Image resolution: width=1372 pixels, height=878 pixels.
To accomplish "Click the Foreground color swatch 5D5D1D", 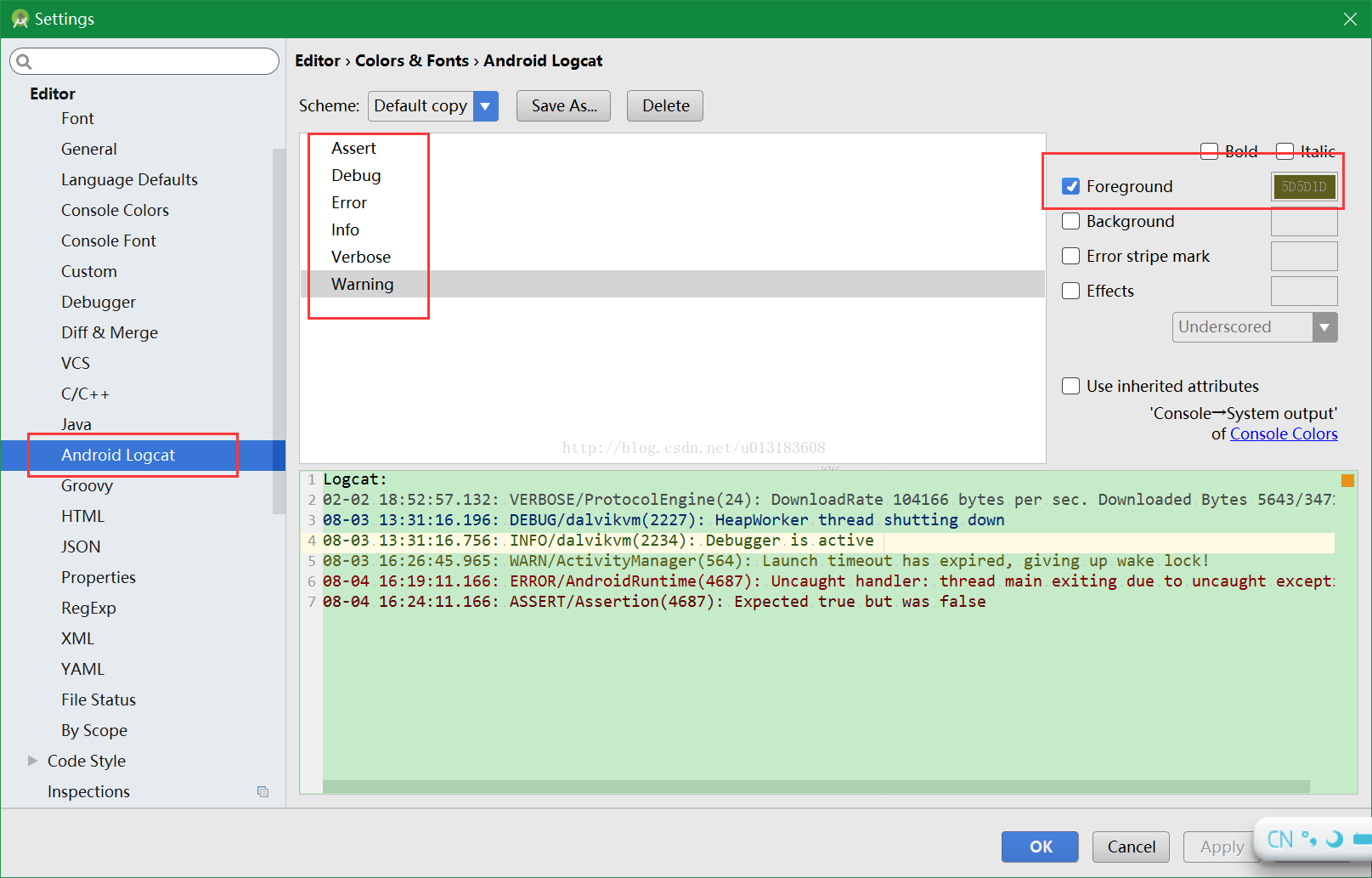I will click(x=1304, y=187).
